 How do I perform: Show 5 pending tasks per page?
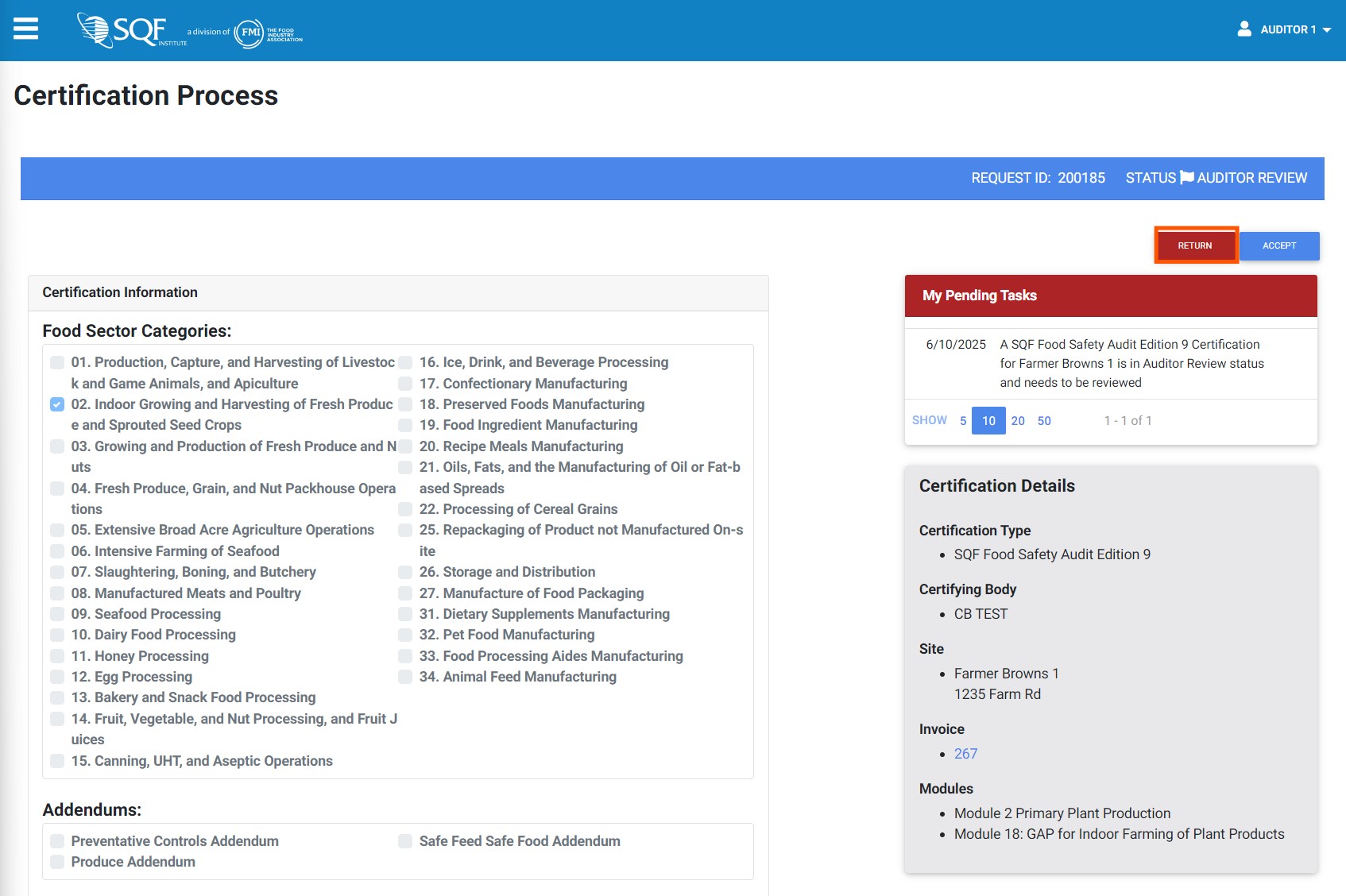click(963, 421)
